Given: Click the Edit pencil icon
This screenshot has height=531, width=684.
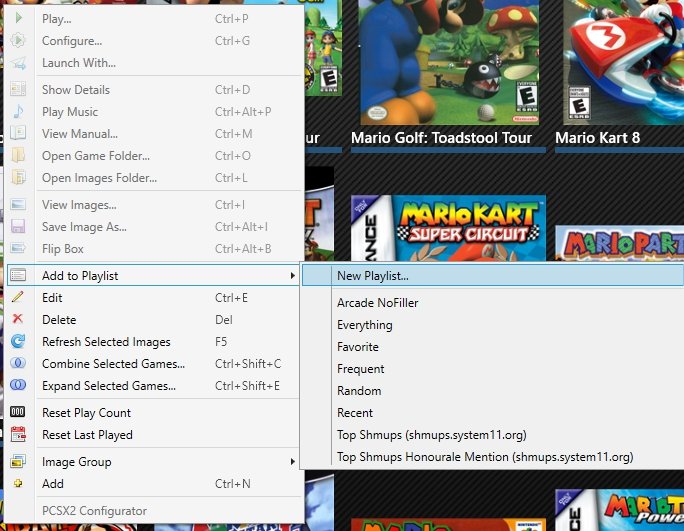Looking at the screenshot, I should click(18, 297).
